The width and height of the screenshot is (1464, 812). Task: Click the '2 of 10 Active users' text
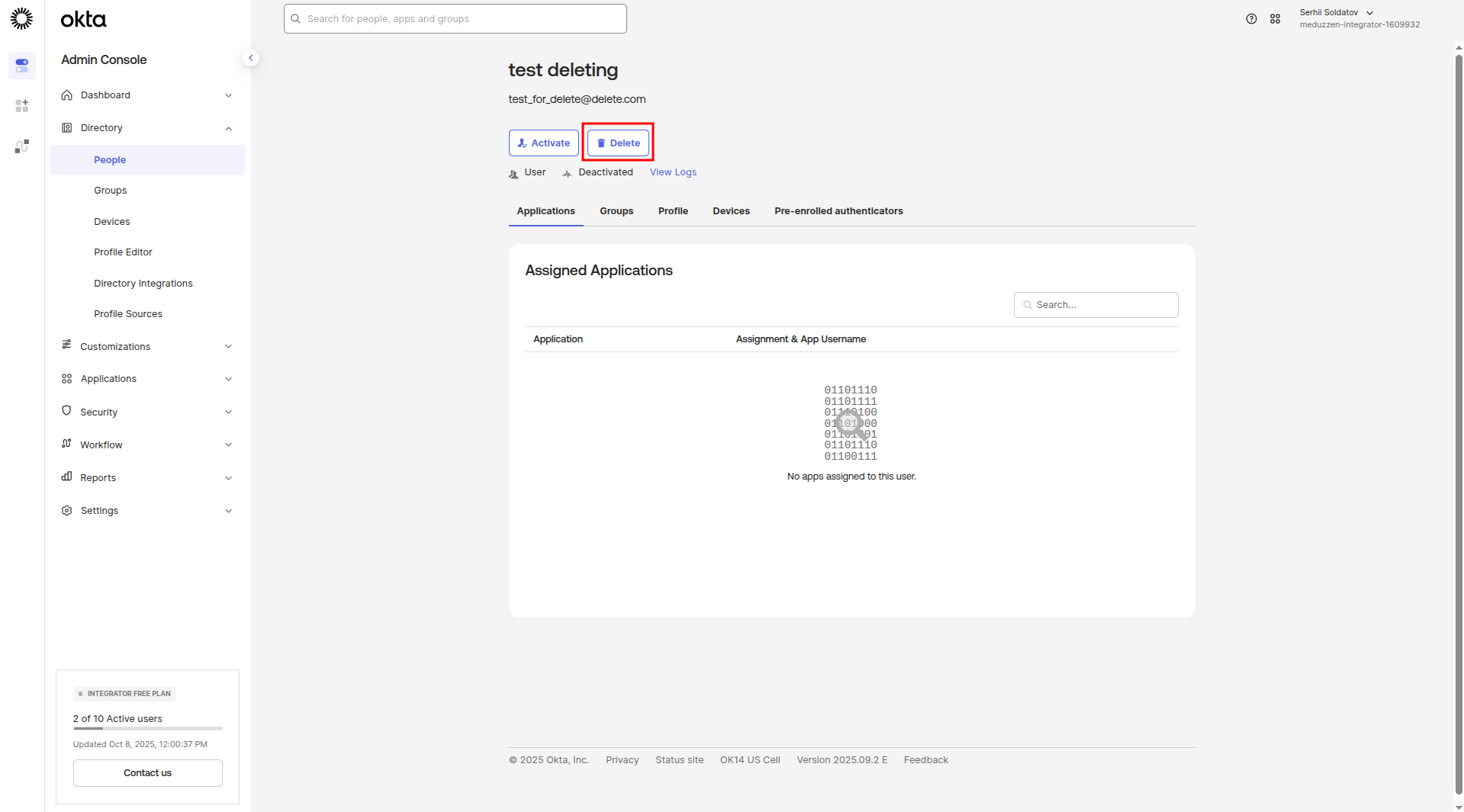pyautogui.click(x=117, y=719)
